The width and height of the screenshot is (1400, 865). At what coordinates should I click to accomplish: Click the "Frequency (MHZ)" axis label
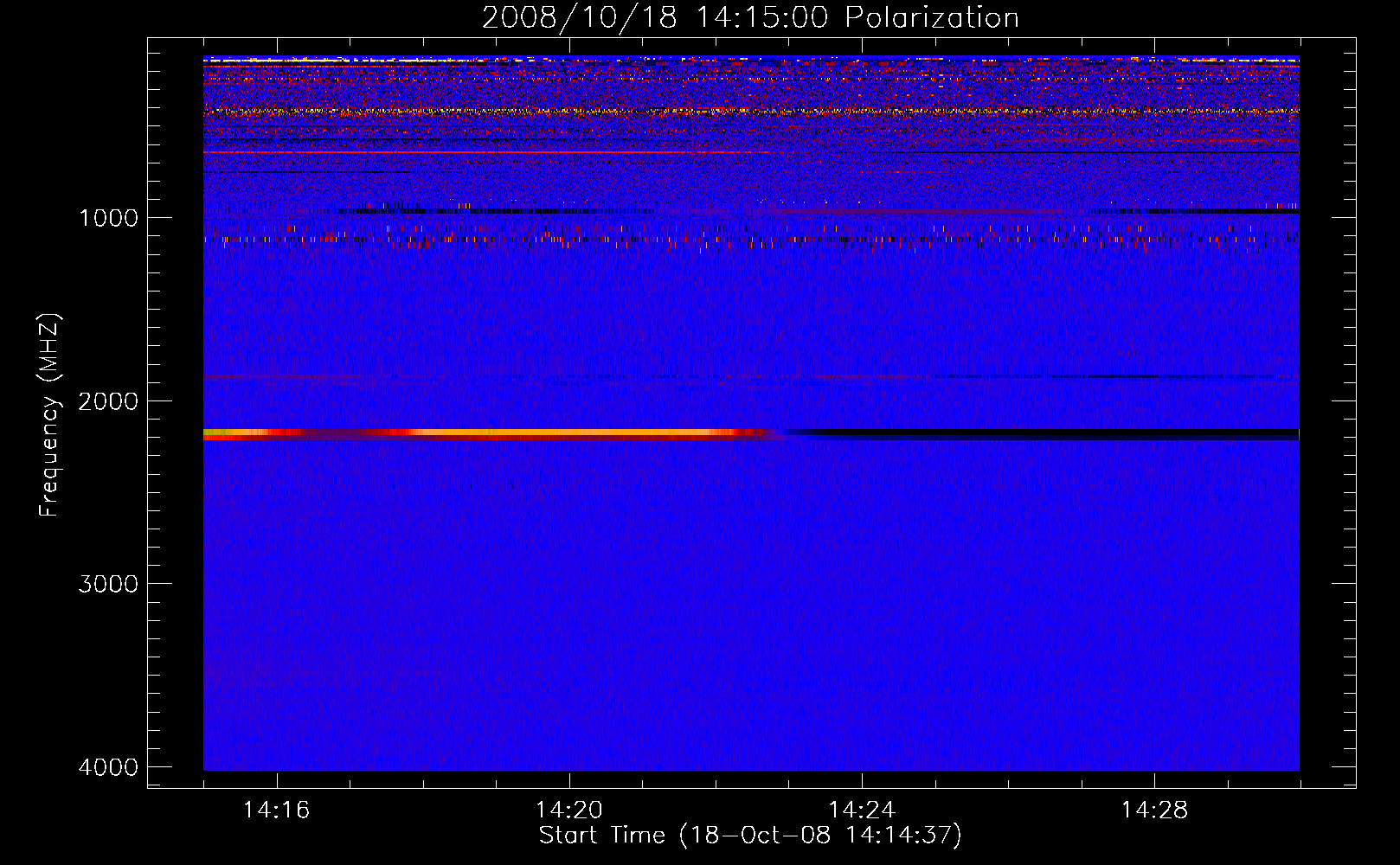click(50, 415)
